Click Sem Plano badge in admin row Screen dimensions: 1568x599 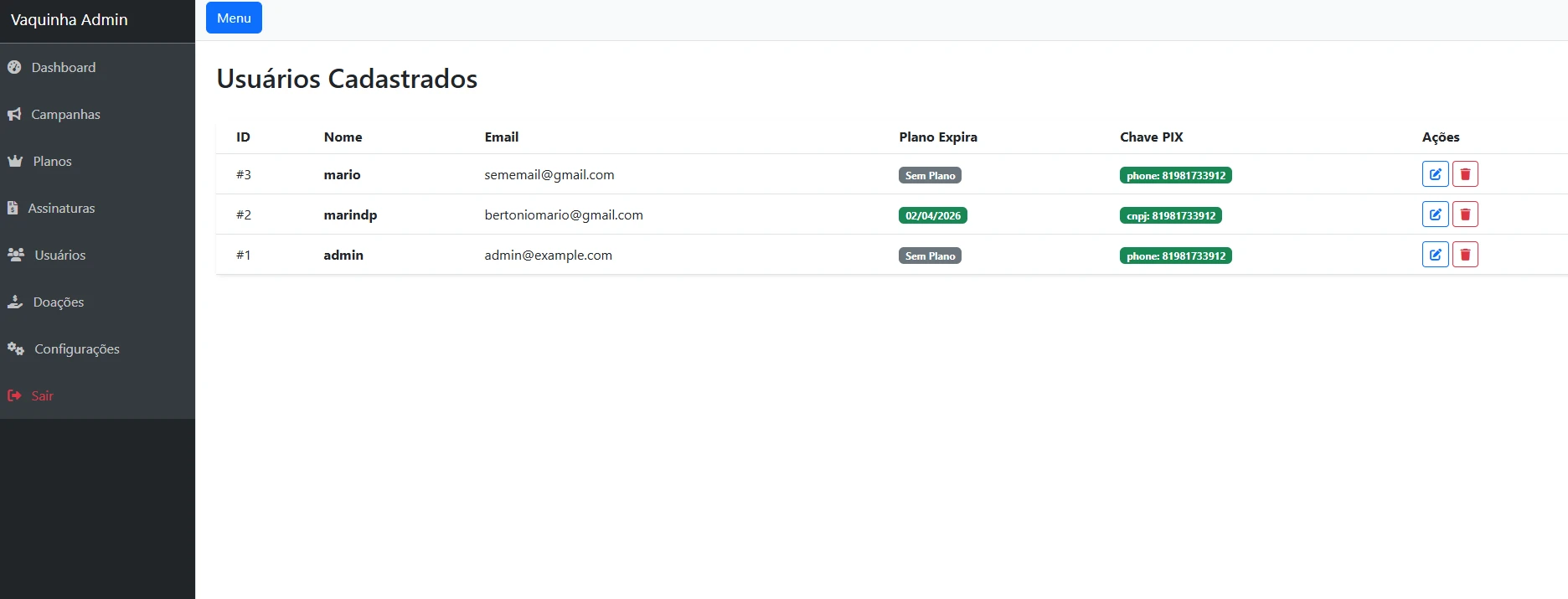930,256
